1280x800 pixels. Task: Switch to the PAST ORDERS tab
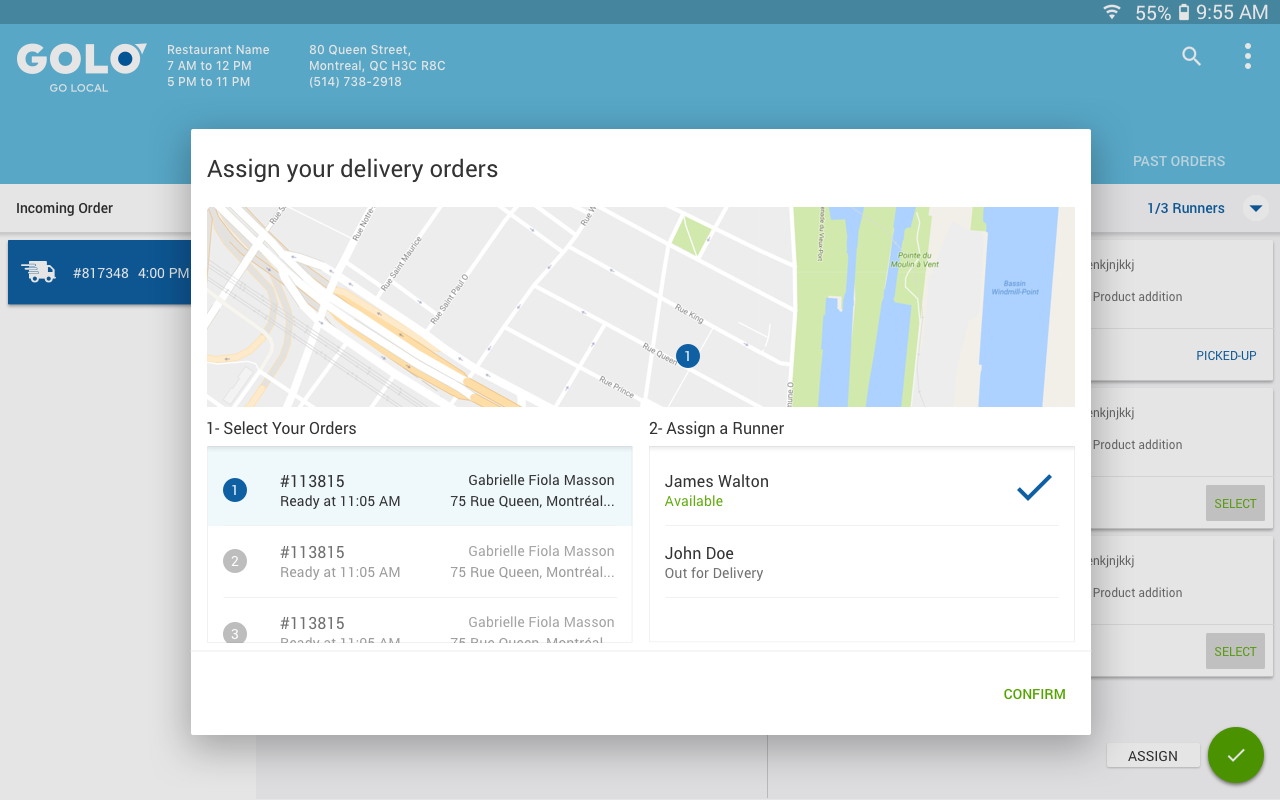pyautogui.click(x=1179, y=161)
